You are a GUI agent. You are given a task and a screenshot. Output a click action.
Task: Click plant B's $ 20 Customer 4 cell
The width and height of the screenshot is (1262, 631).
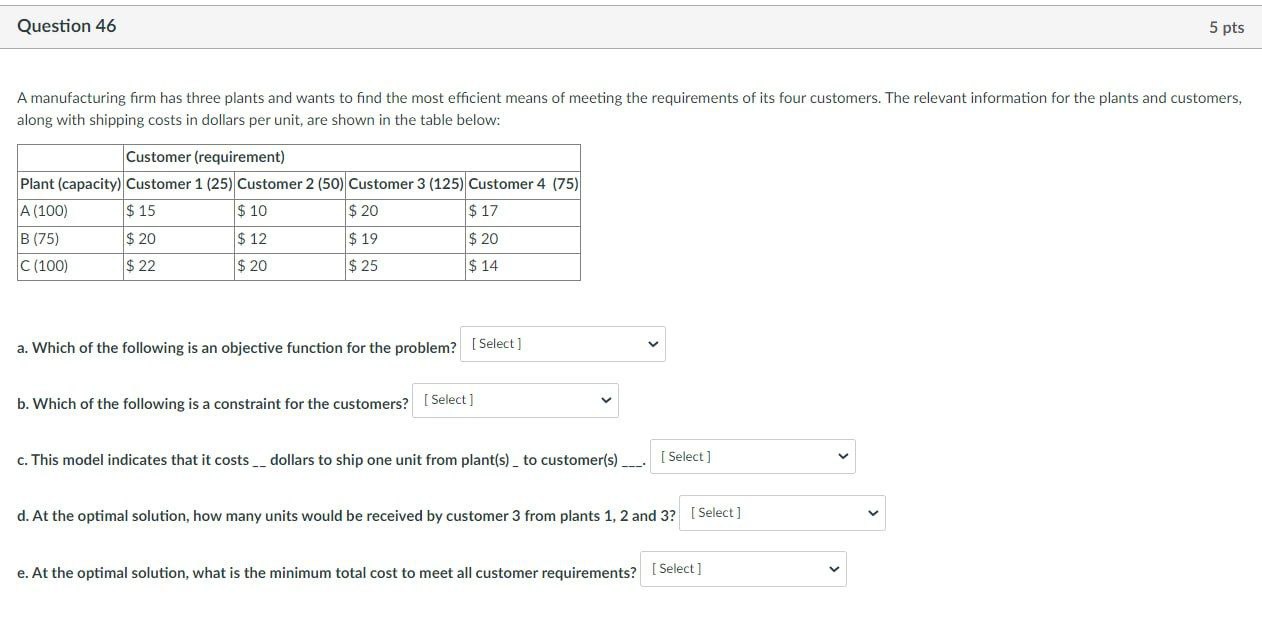(x=523, y=240)
